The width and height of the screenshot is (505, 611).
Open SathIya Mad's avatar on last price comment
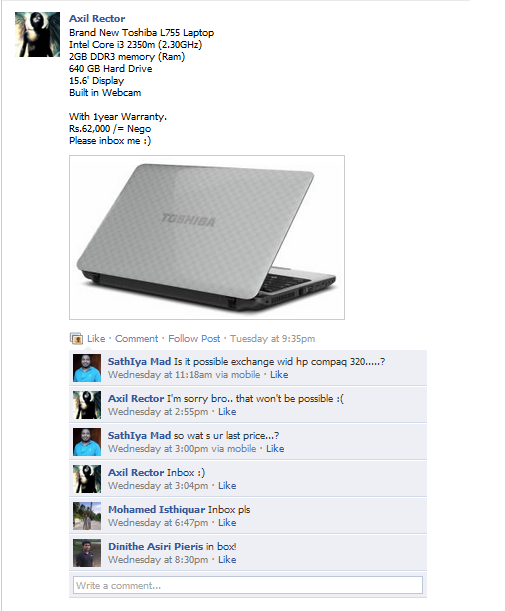(87, 442)
